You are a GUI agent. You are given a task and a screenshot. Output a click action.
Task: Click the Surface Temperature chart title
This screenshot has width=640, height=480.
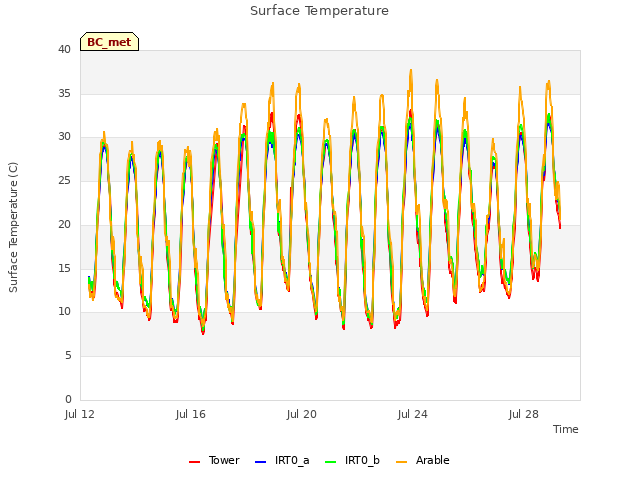(x=319, y=11)
